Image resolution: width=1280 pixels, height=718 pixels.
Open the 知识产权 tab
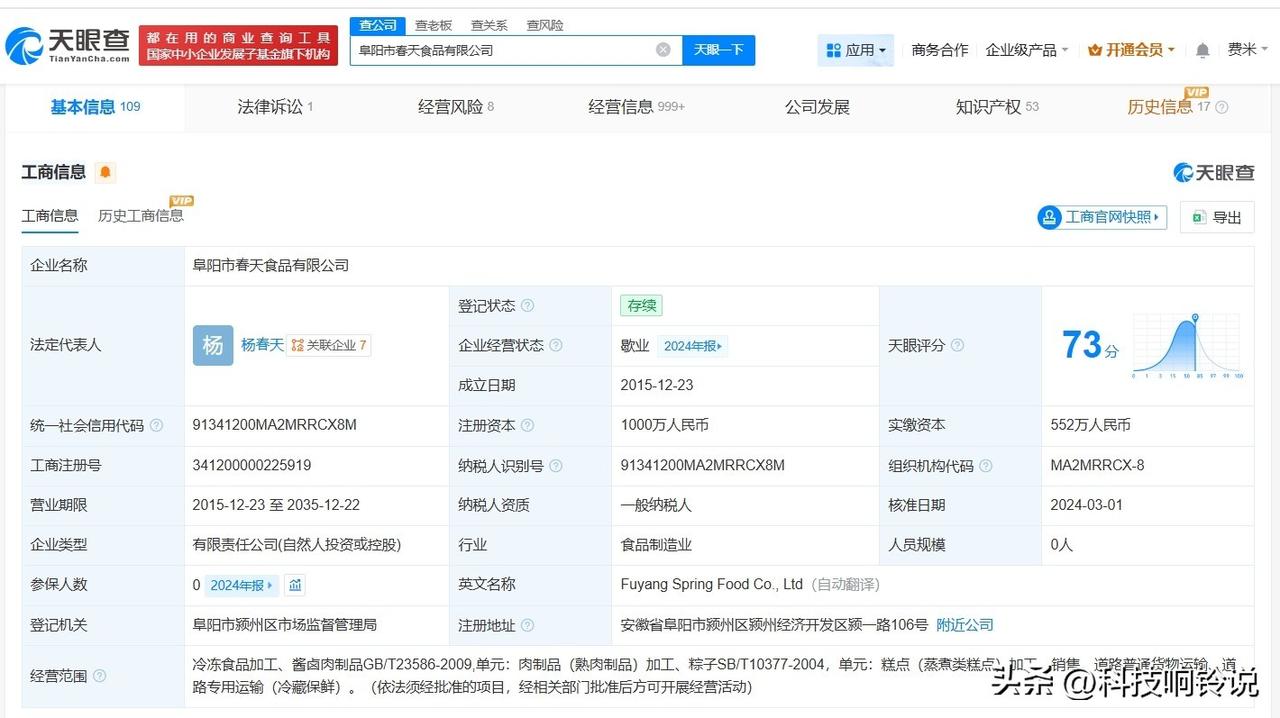click(x=997, y=107)
